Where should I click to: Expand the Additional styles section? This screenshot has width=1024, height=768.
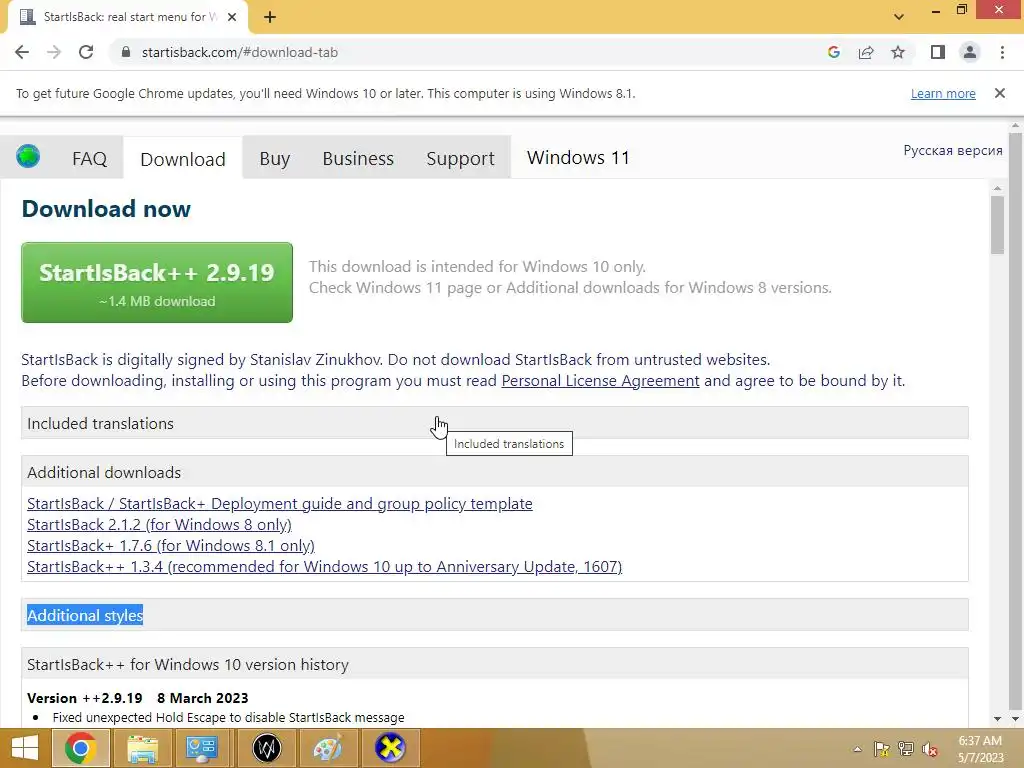click(494, 615)
